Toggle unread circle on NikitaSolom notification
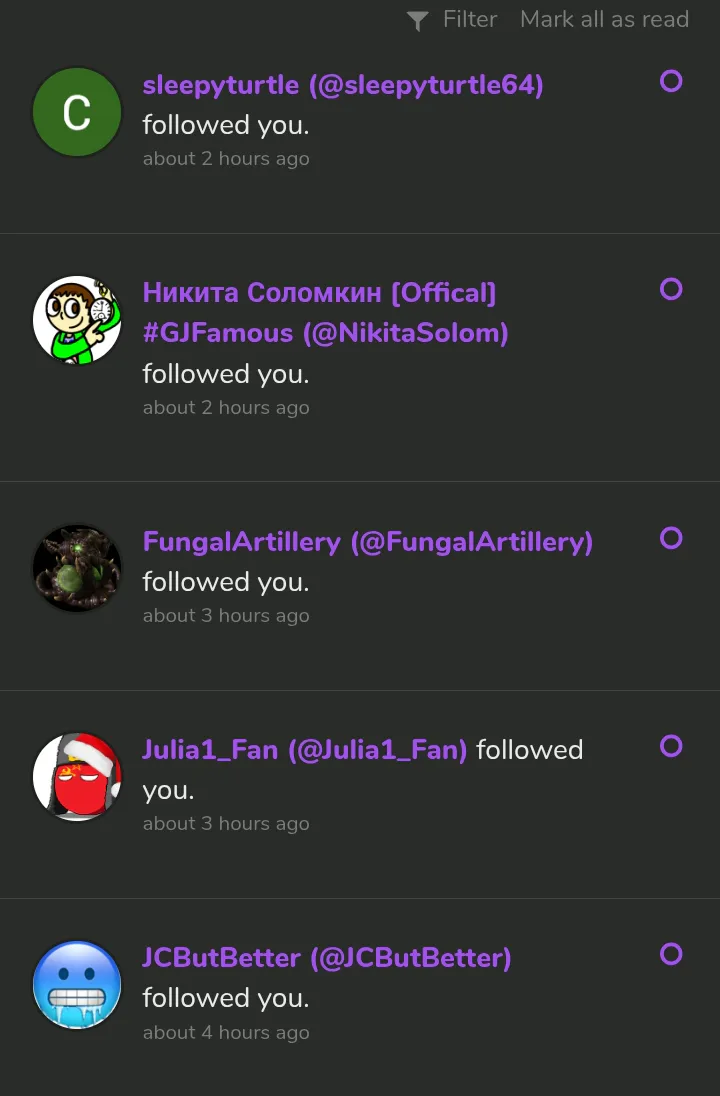This screenshot has width=720, height=1096. [671, 289]
